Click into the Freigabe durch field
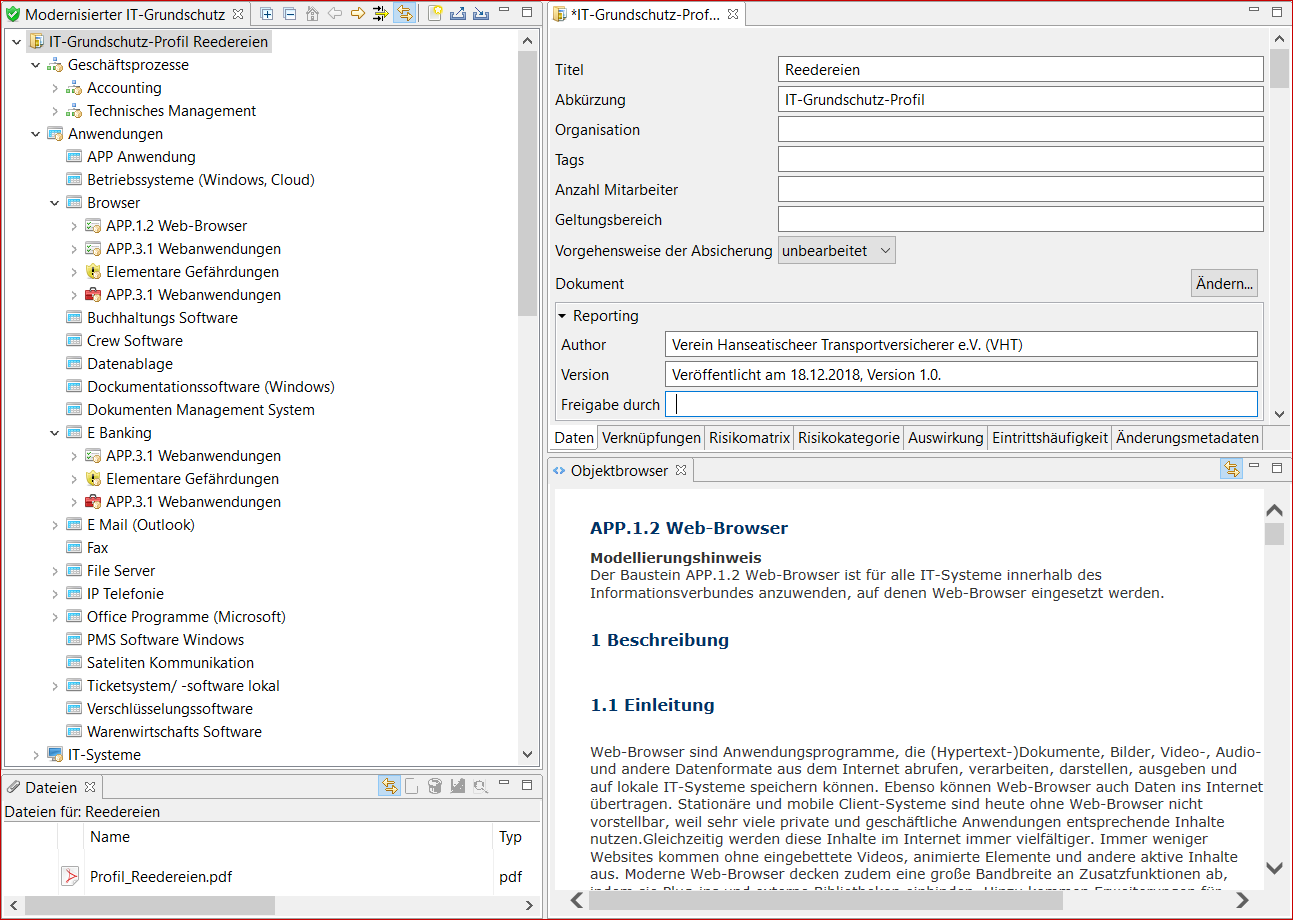Screen dimensions: 1293x920 [961, 405]
